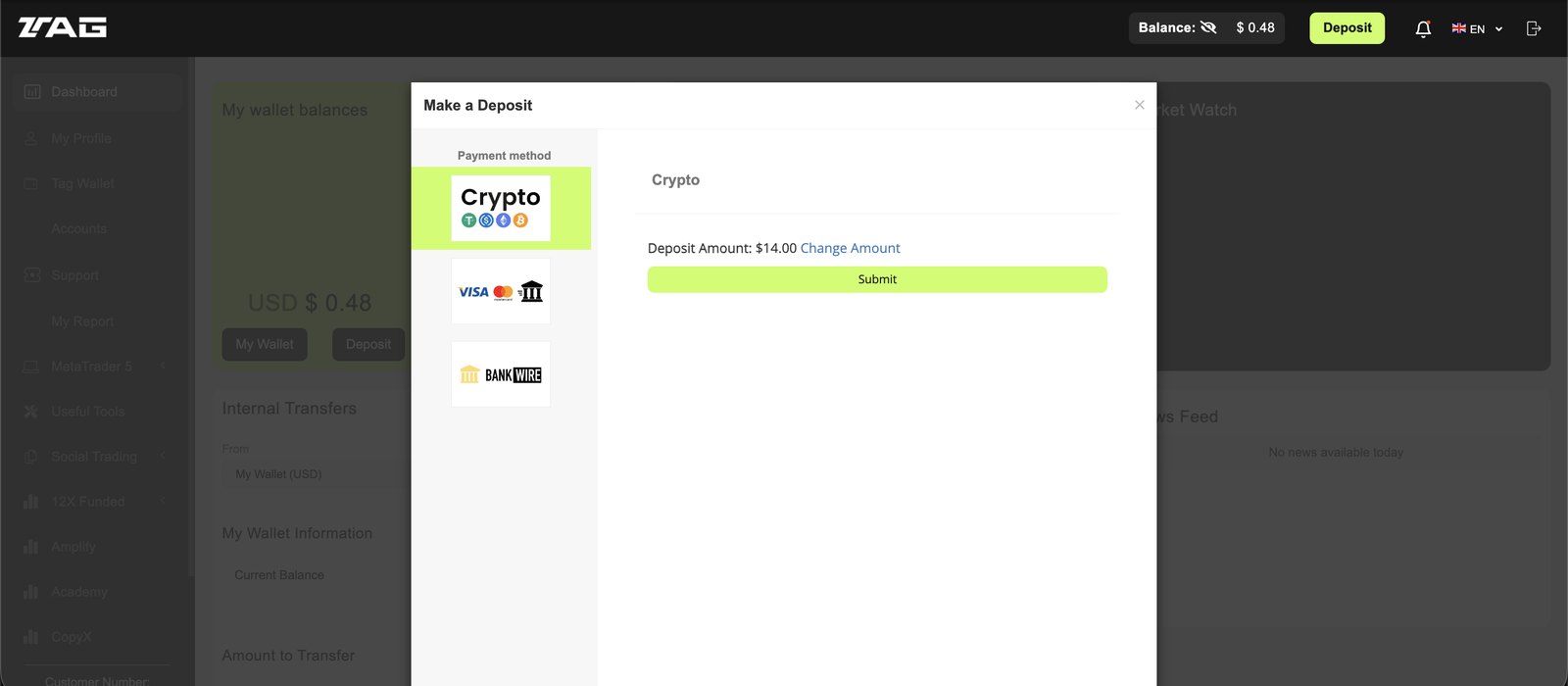This screenshot has width=1568, height=686.
Task: Click the MetaTrader 5 sidebar icon
Action: 31,367
